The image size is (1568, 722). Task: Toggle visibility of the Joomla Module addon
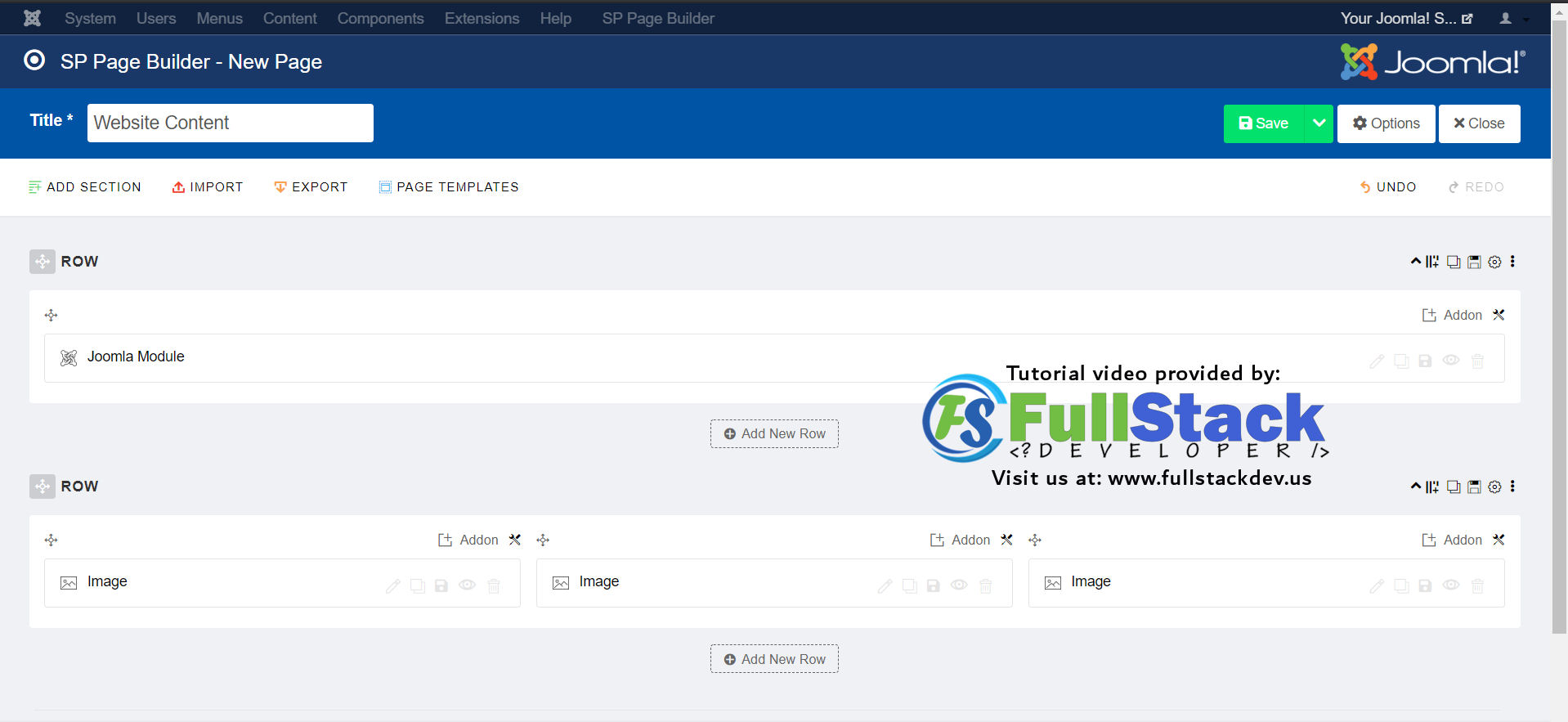1451,360
